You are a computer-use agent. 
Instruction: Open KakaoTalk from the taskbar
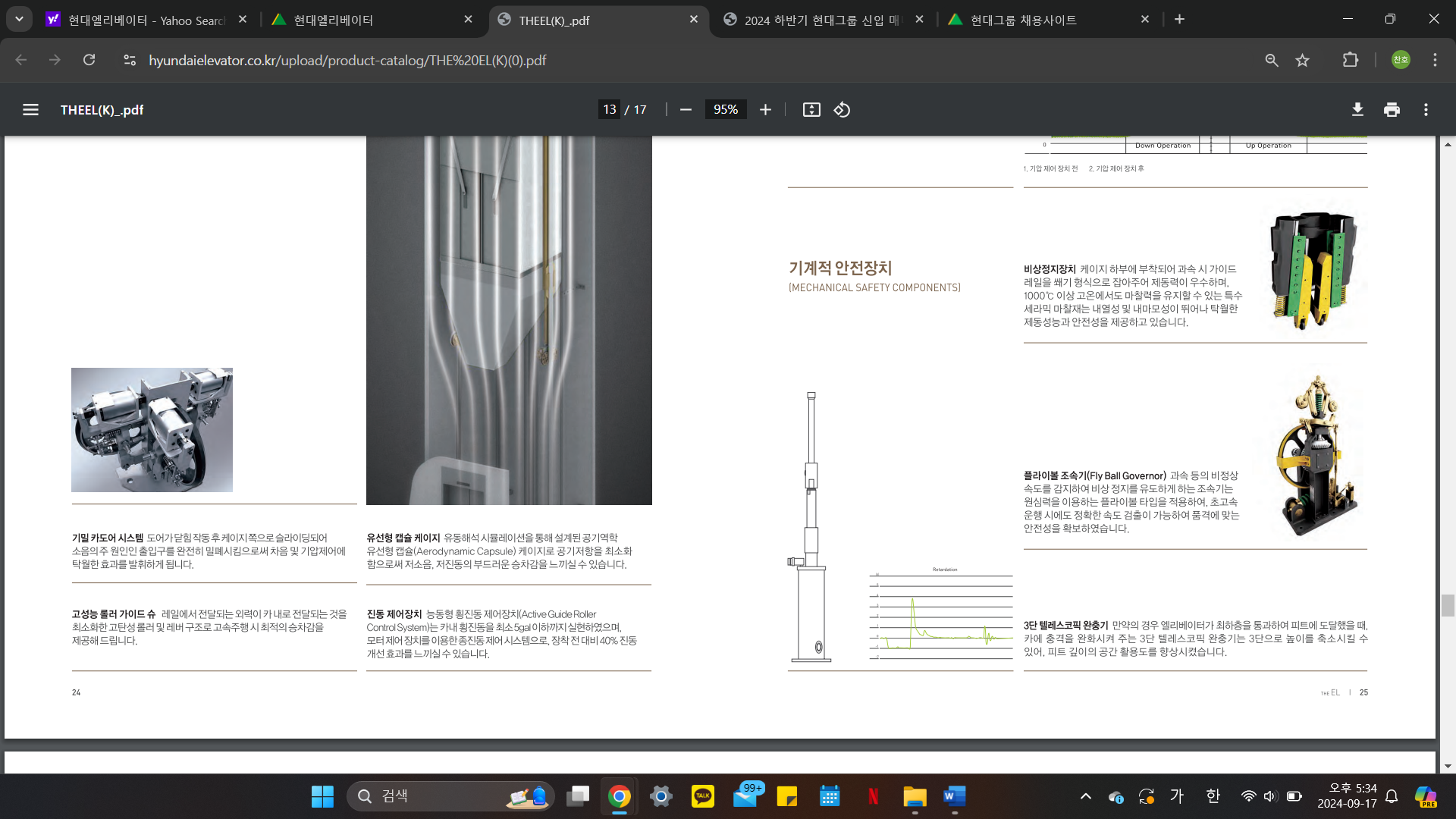click(703, 796)
